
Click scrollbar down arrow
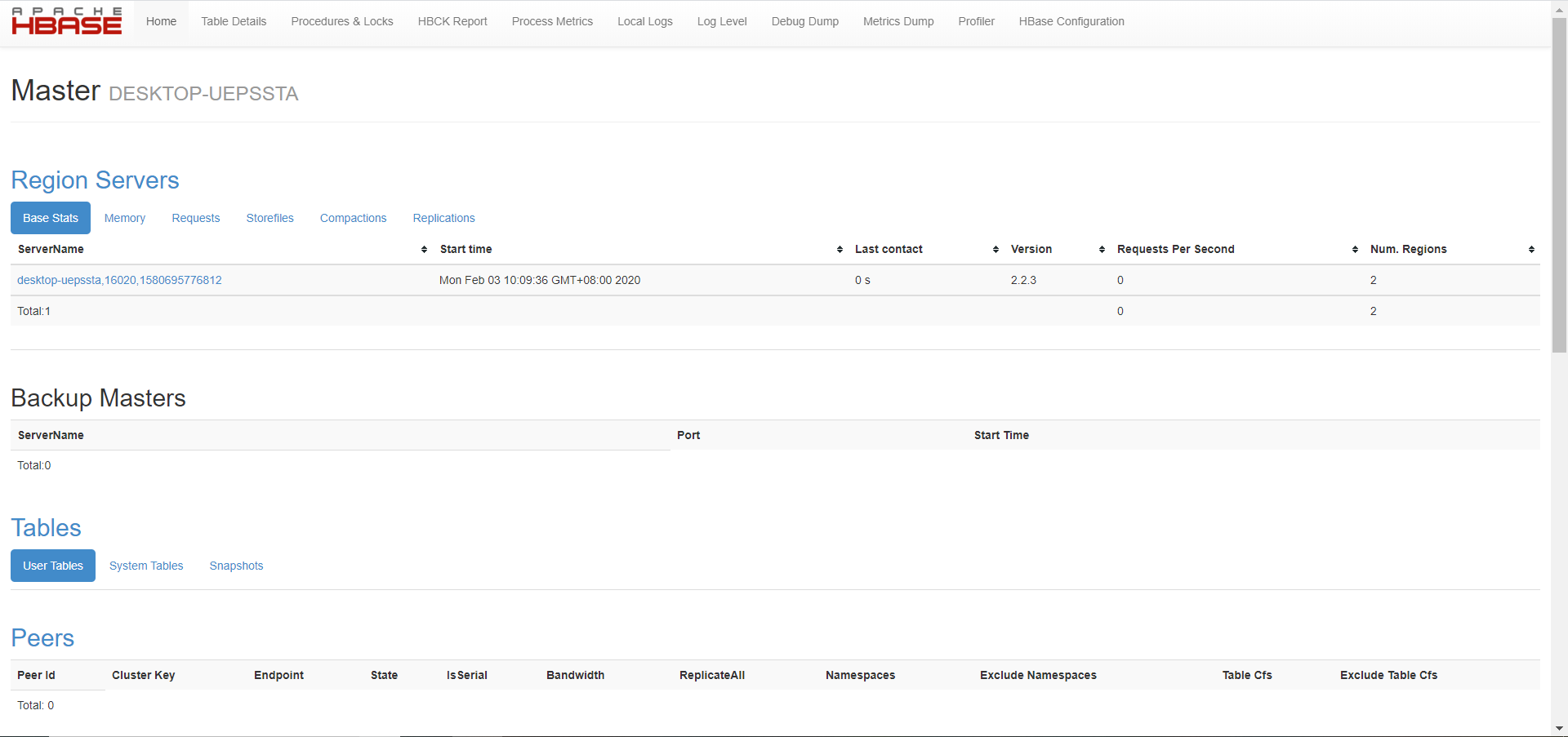click(x=1559, y=728)
